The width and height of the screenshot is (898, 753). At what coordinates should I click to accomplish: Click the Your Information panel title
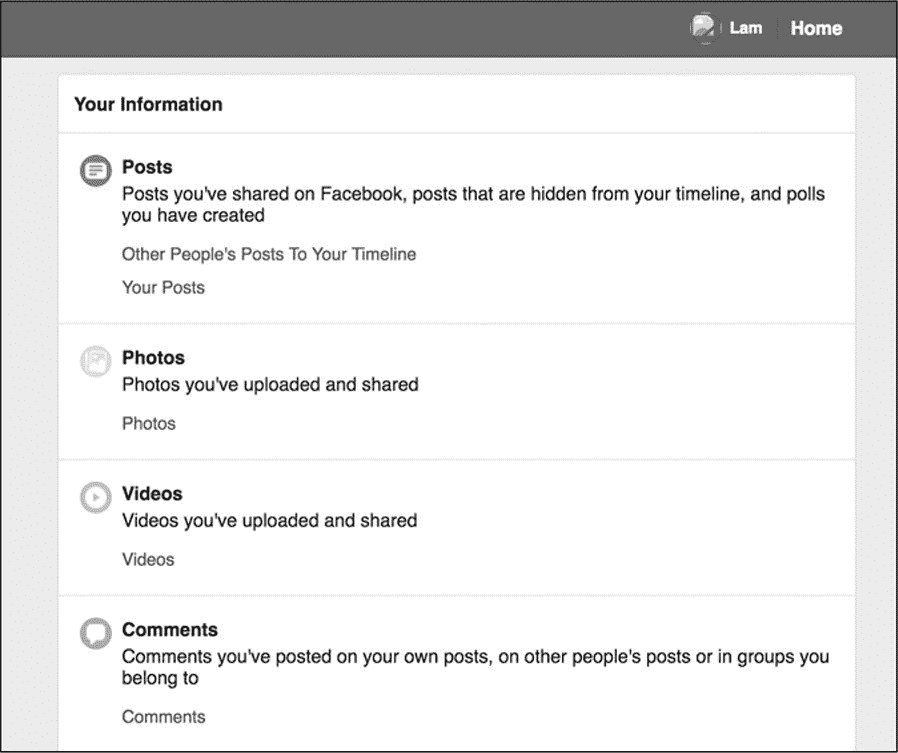148,104
